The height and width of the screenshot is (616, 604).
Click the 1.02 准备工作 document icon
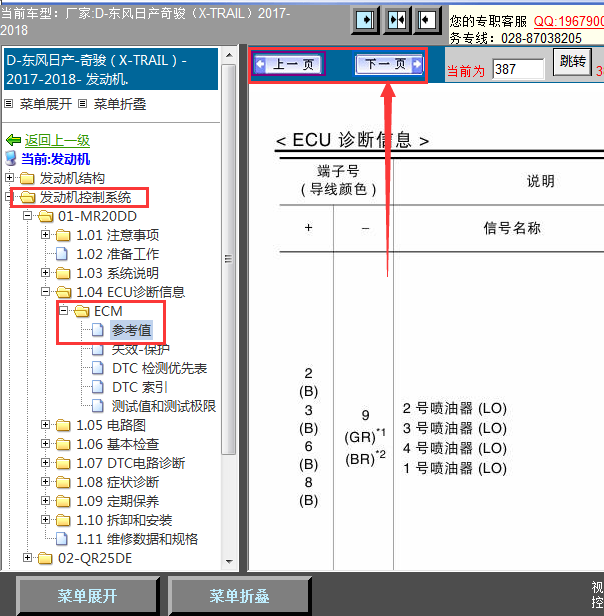point(62,254)
